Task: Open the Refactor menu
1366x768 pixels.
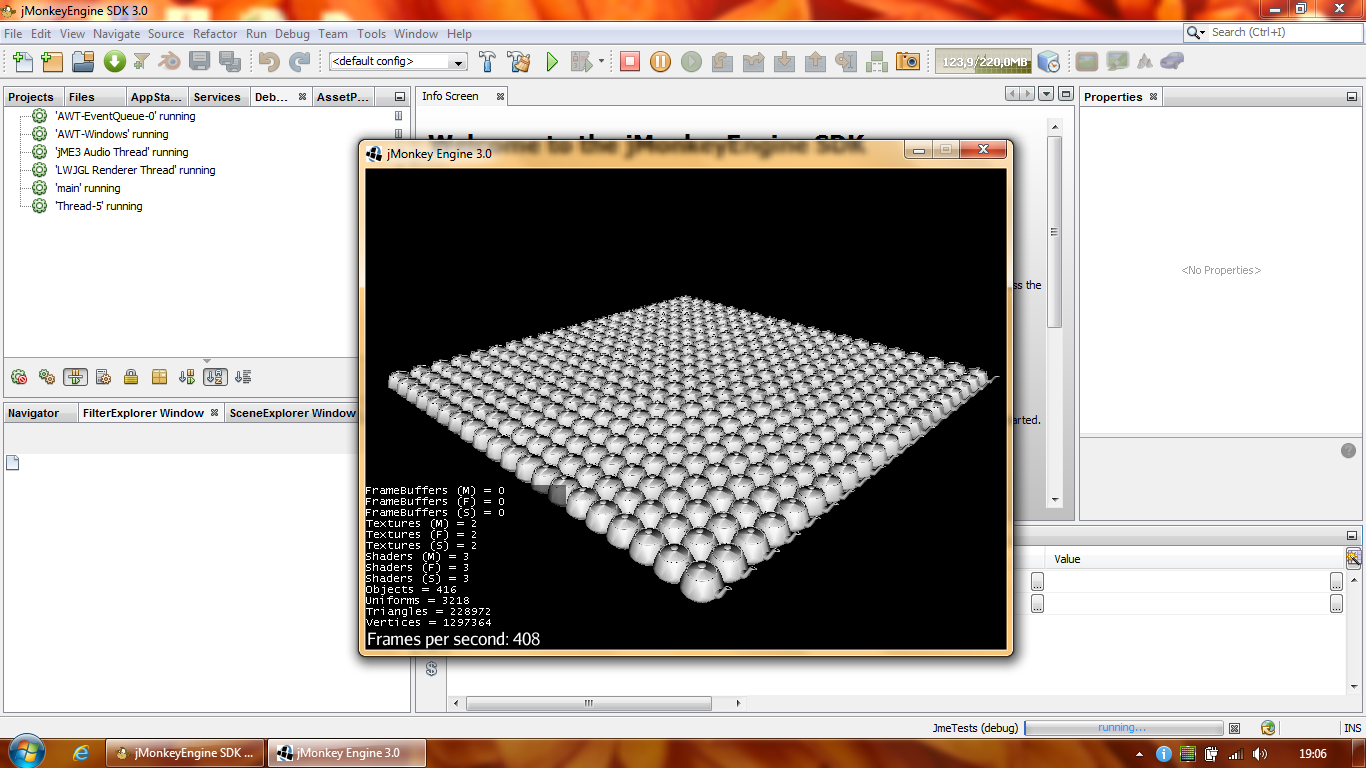Action: pos(215,33)
